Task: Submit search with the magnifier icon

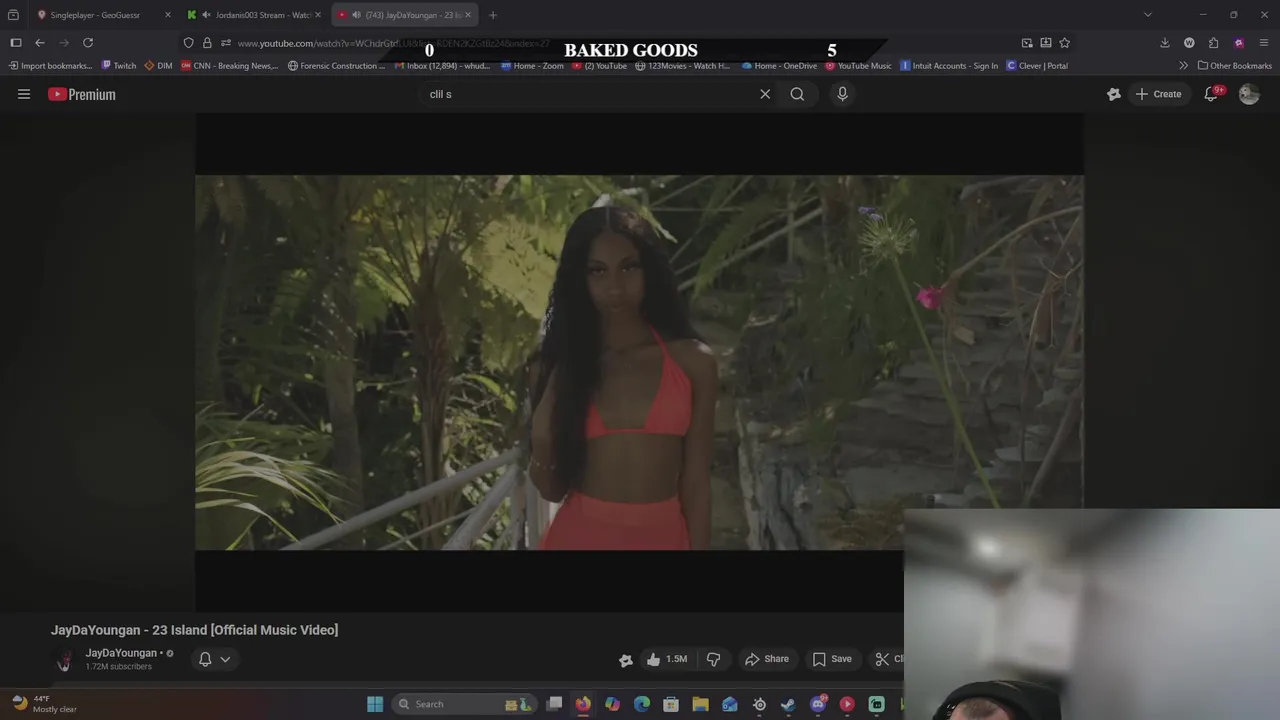Action: pyautogui.click(x=797, y=94)
